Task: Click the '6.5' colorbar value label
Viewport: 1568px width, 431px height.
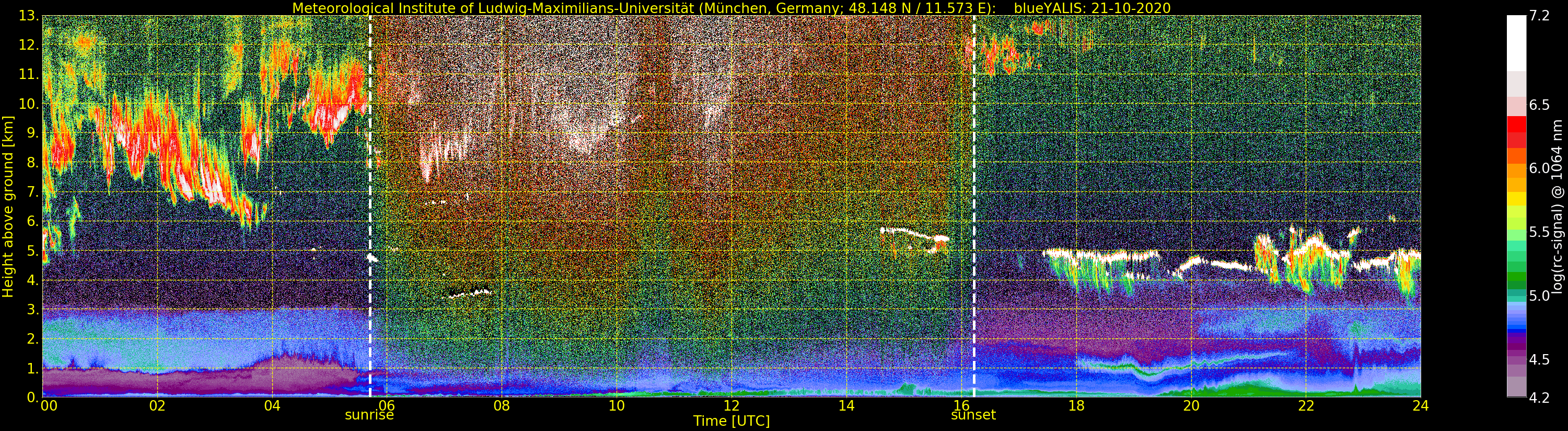Action: pos(1539,105)
